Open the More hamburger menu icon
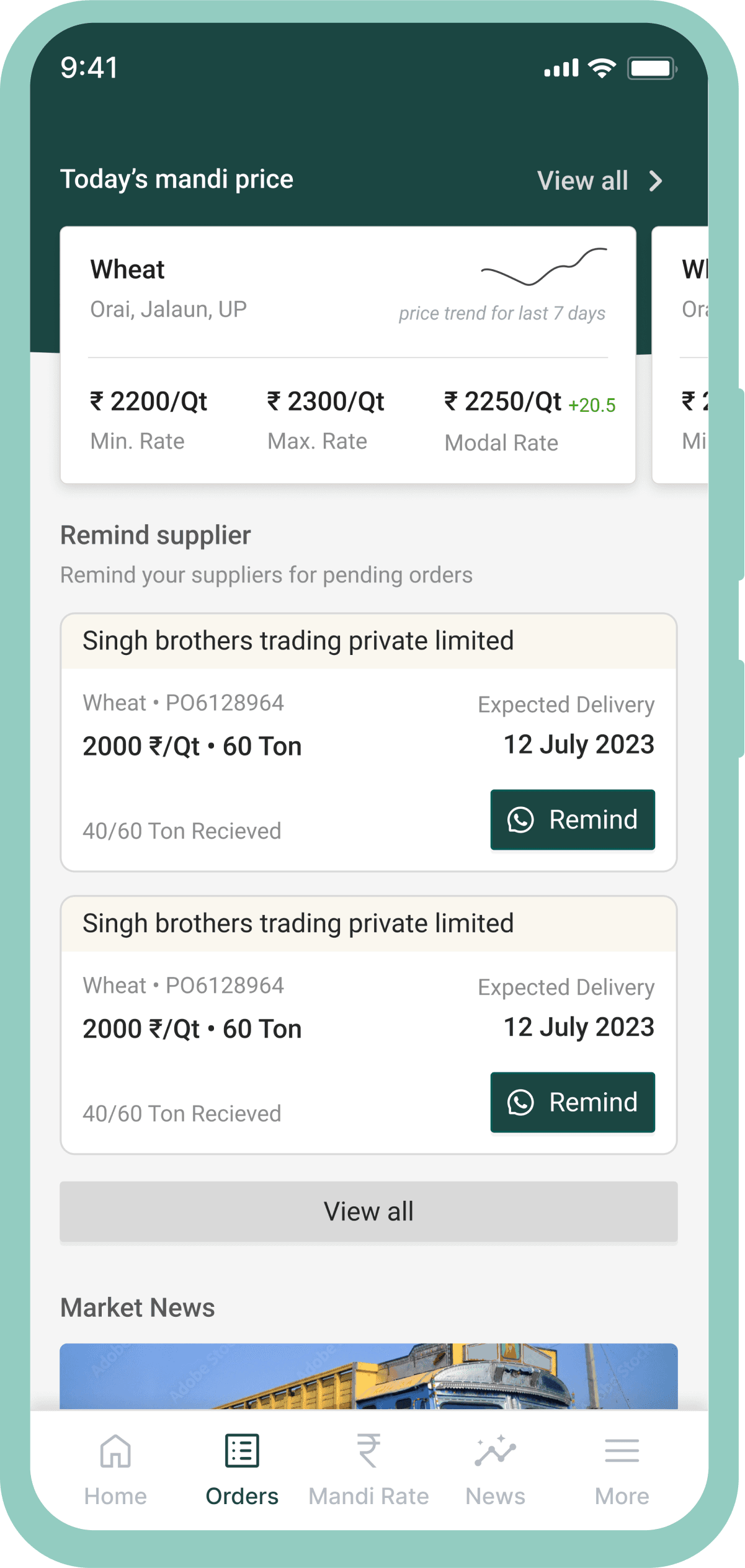The width and height of the screenshot is (745, 1568). click(622, 1451)
